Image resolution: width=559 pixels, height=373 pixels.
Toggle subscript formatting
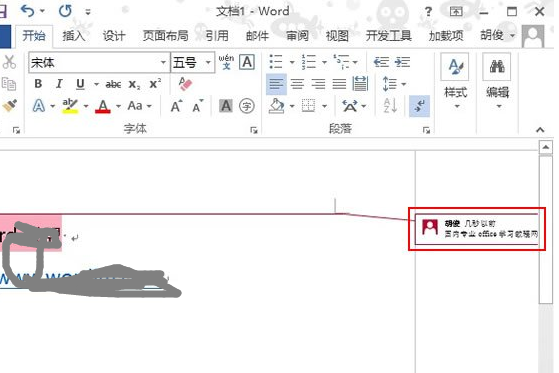(134, 85)
